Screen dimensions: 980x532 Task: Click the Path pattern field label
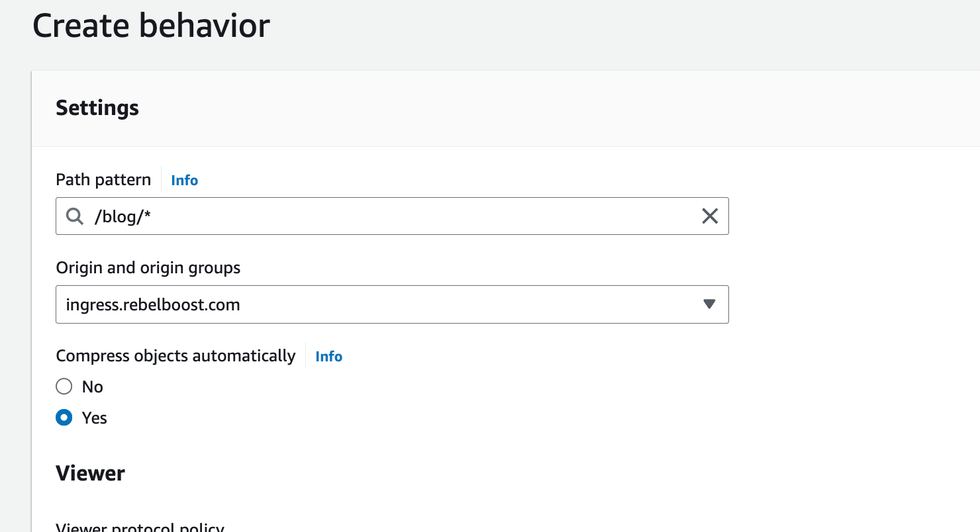[x=103, y=180]
